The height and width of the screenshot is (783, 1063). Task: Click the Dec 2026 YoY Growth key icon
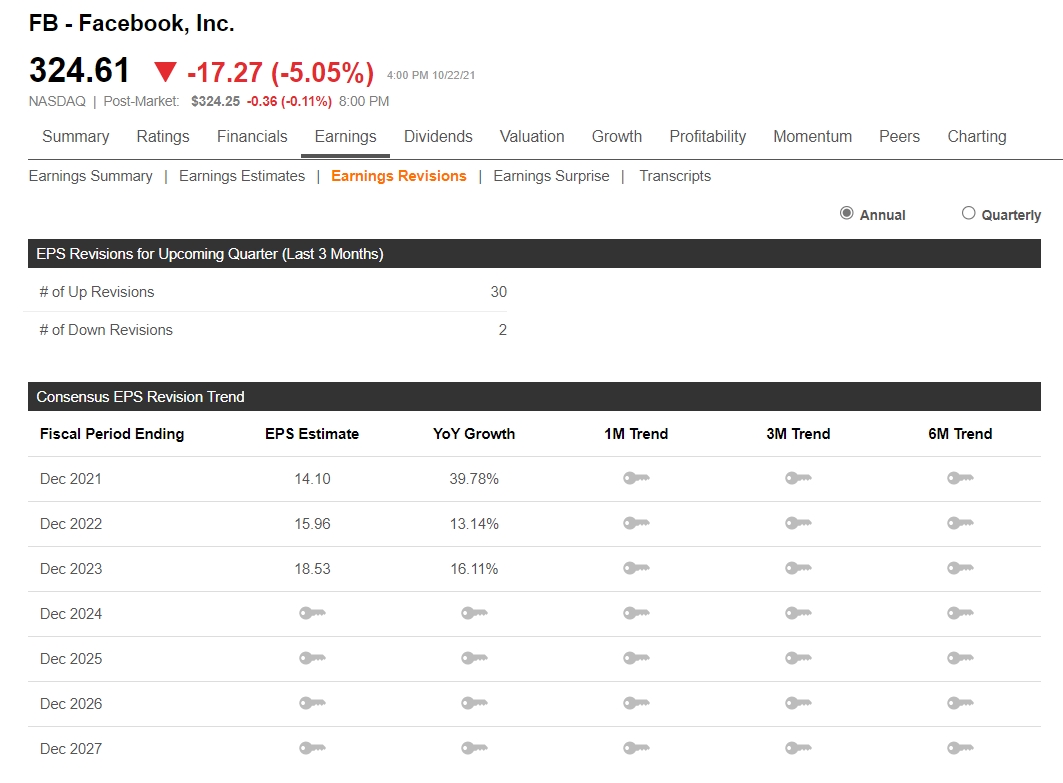(474, 703)
